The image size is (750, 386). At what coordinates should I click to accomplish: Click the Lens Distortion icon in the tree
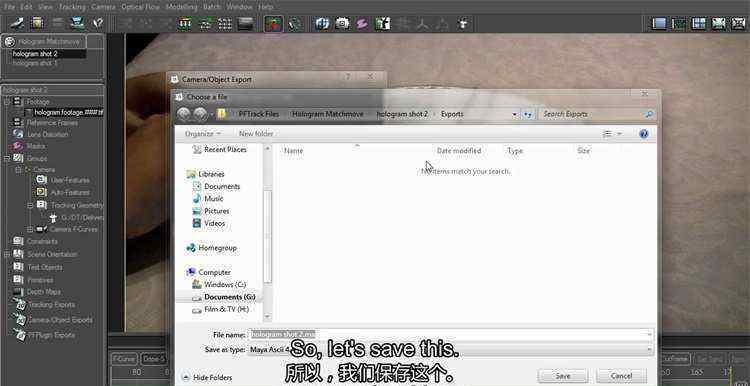tap(18, 134)
